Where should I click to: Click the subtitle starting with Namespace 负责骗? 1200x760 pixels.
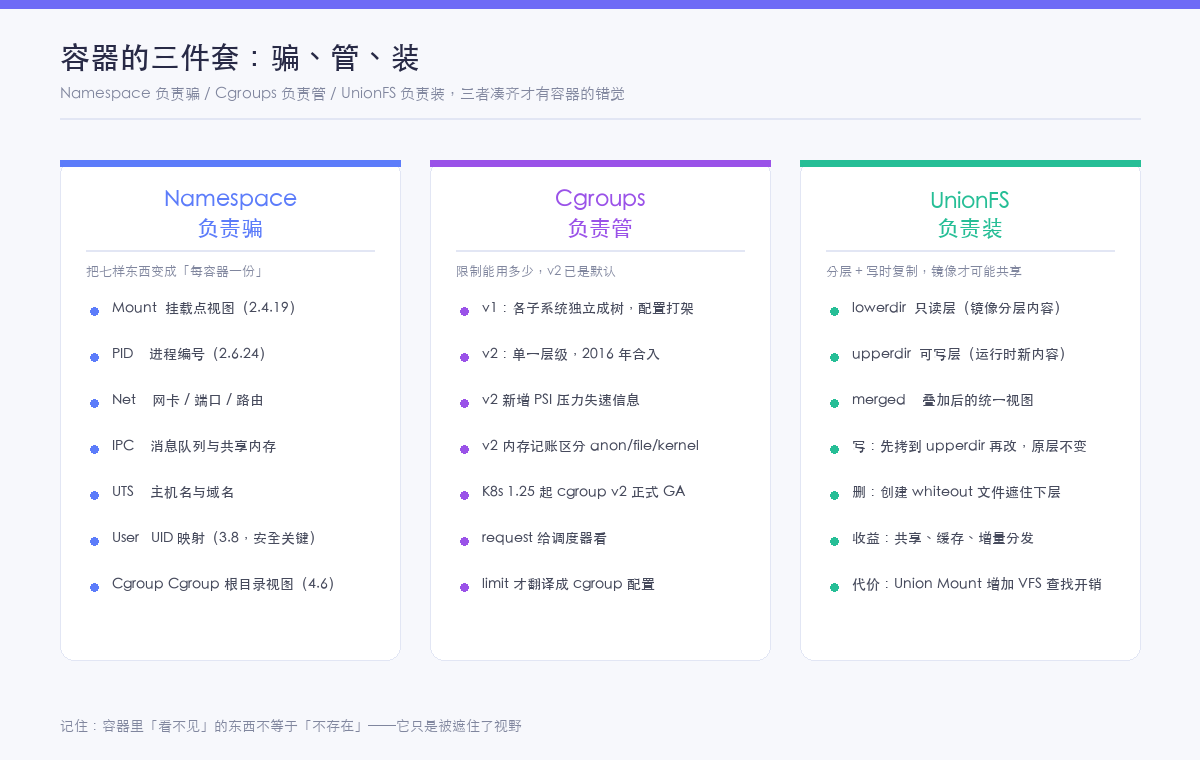click(x=342, y=94)
